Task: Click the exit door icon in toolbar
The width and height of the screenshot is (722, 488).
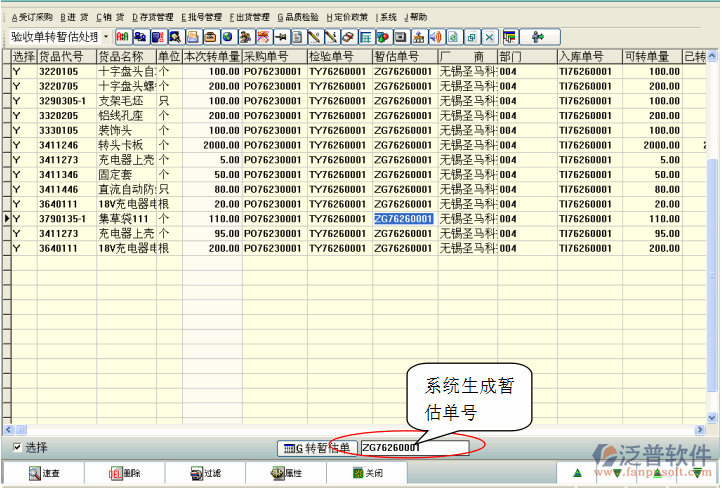Action: (x=538, y=37)
